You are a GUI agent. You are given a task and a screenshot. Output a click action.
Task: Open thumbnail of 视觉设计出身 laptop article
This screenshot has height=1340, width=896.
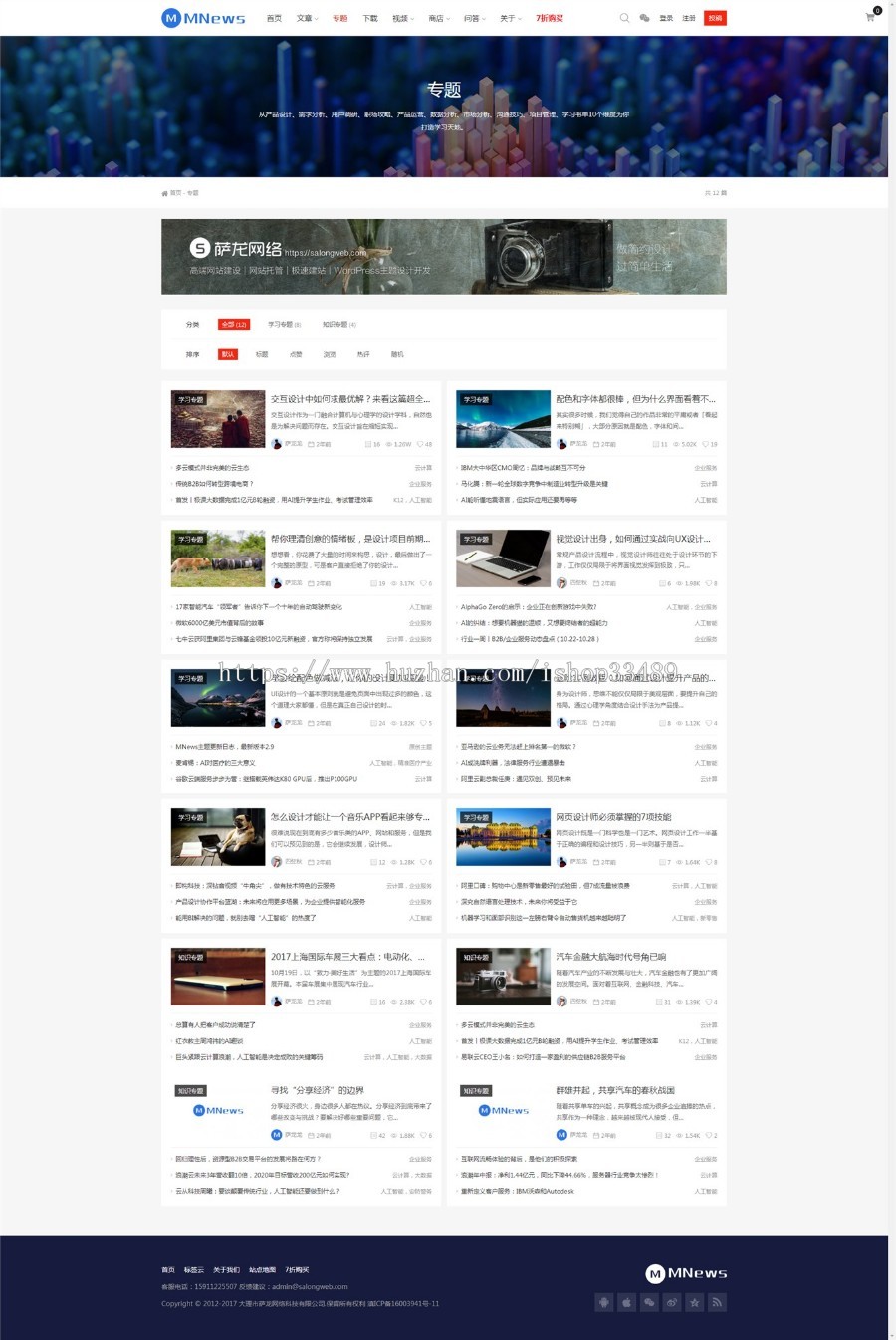point(503,558)
